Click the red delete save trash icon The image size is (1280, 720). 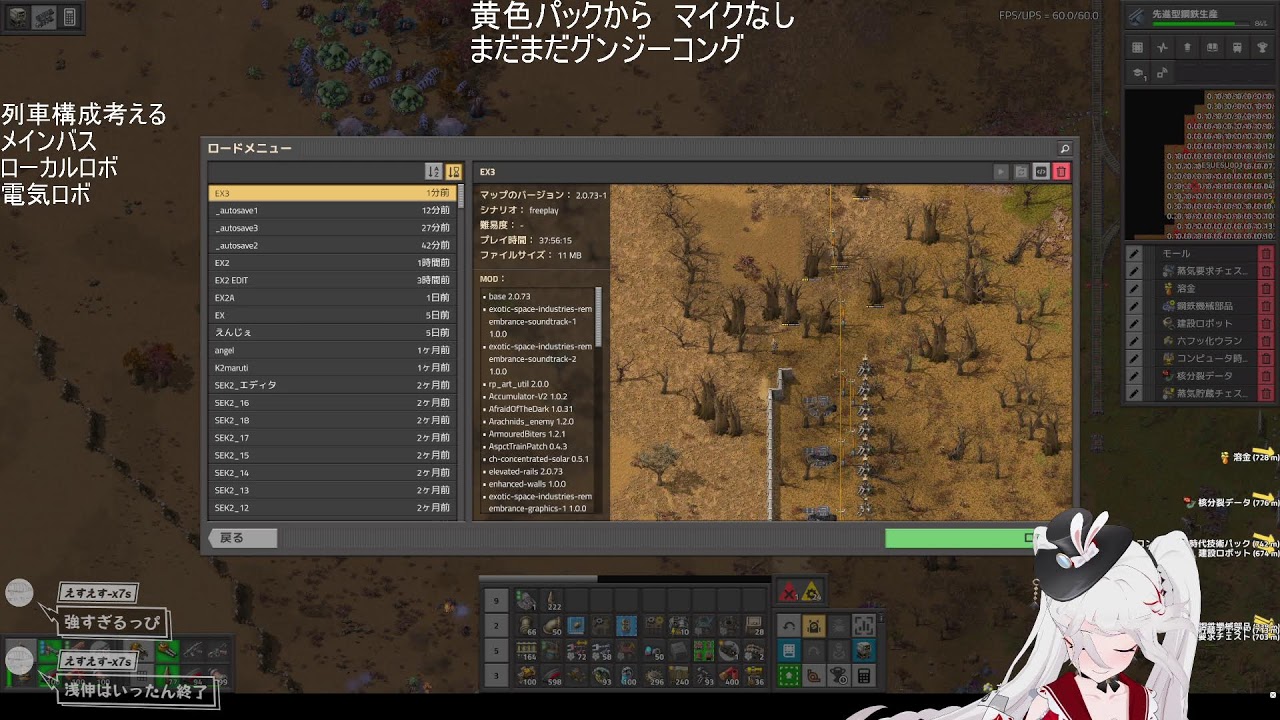point(1061,172)
